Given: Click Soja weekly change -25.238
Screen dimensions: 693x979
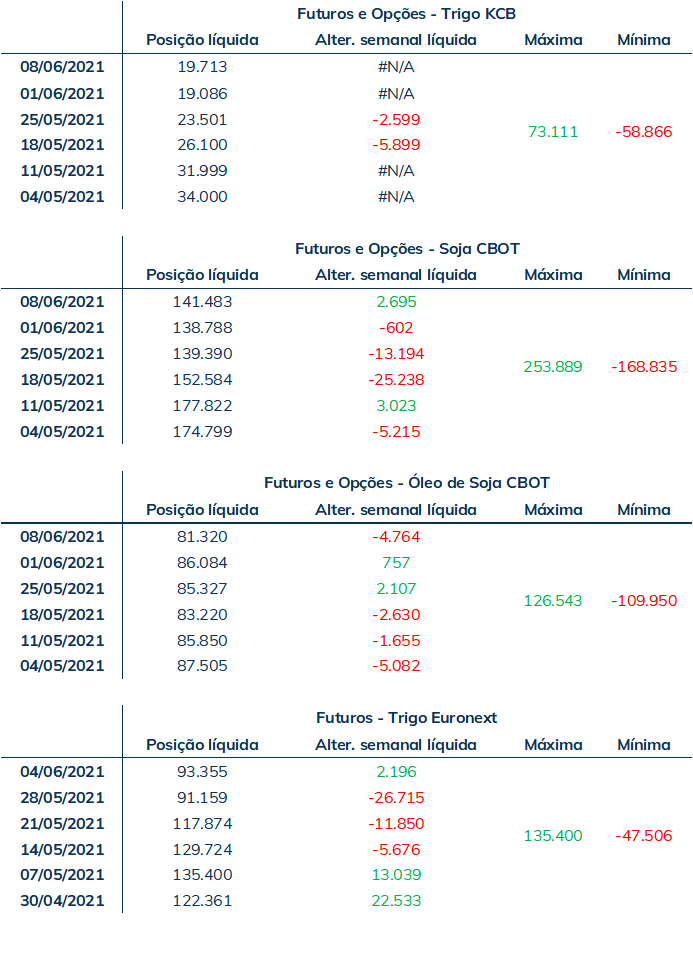Looking at the screenshot, I should pyautogui.click(x=396, y=380).
